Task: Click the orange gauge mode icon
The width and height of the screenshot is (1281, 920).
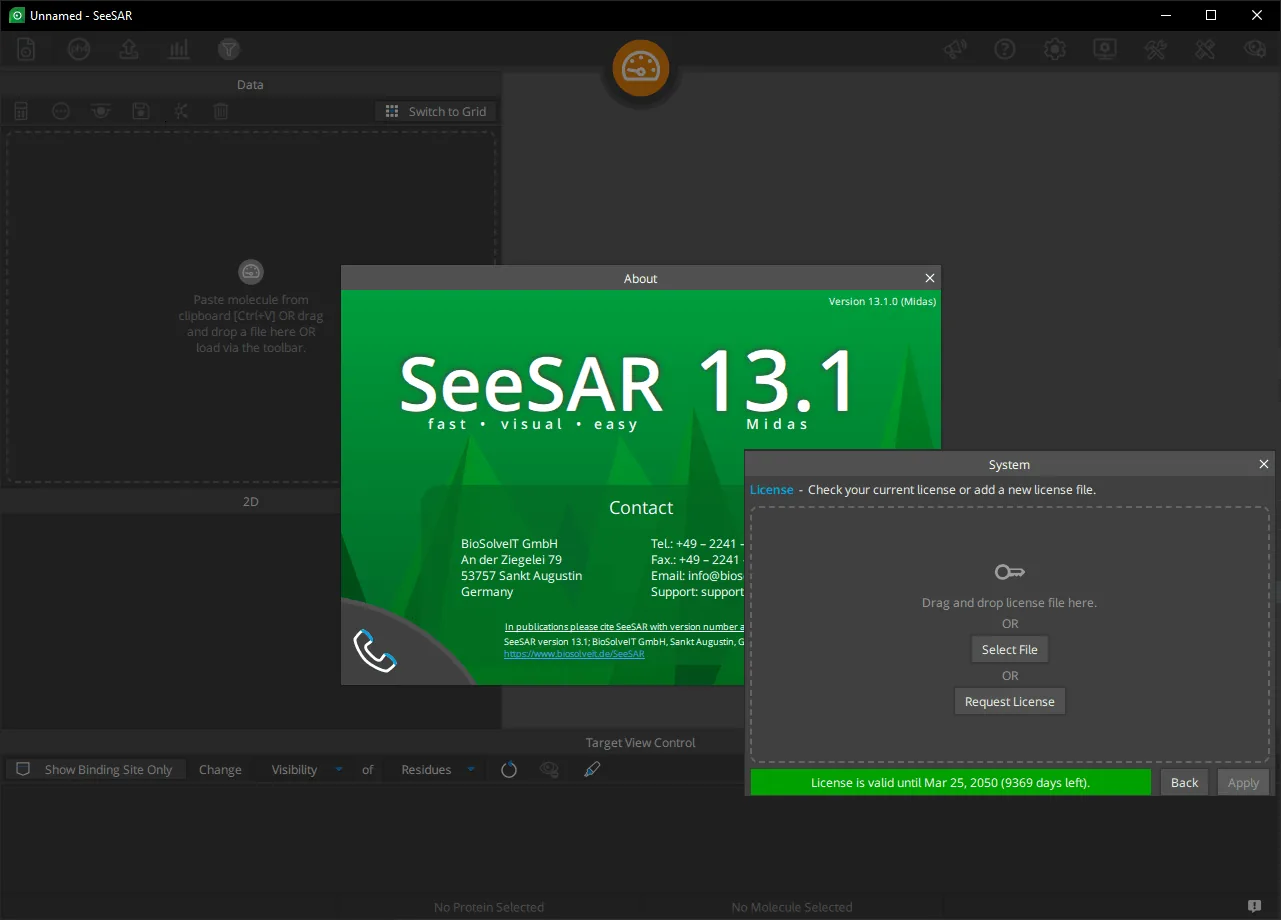Action: (x=640, y=68)
